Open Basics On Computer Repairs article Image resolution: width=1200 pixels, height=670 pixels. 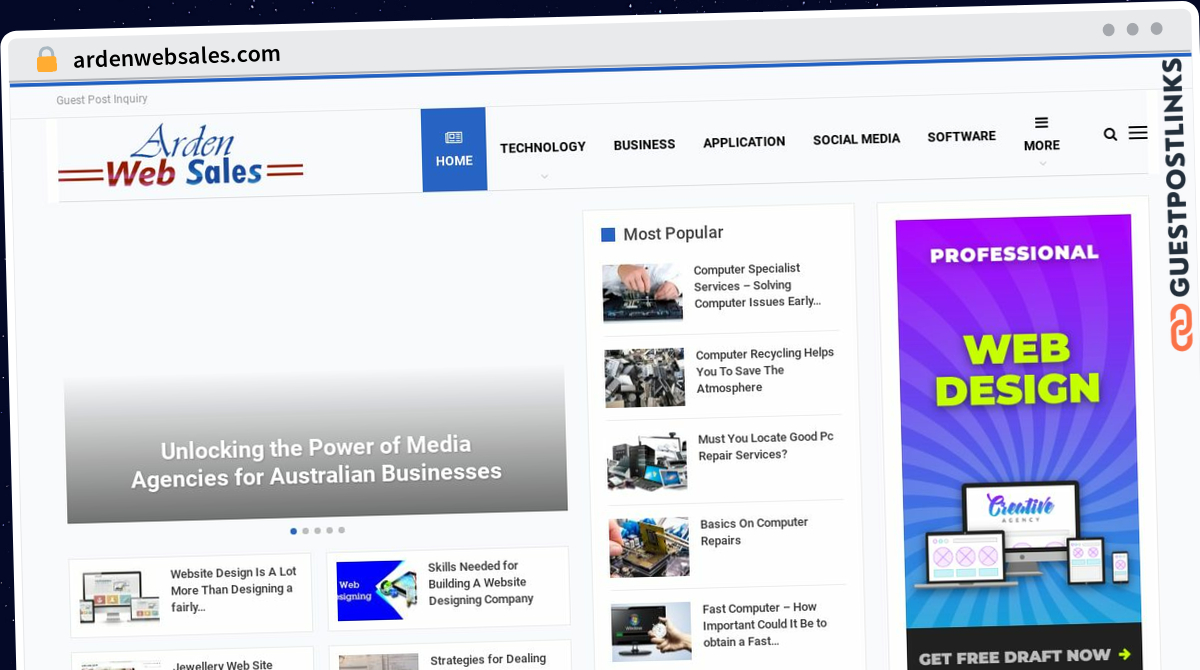(754, 531)
